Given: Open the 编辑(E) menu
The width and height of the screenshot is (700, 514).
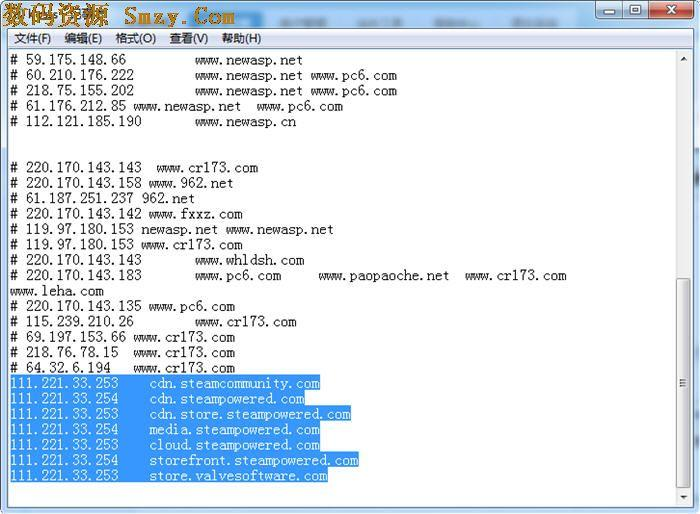Looking at the screenshot, I should (83, 38).
